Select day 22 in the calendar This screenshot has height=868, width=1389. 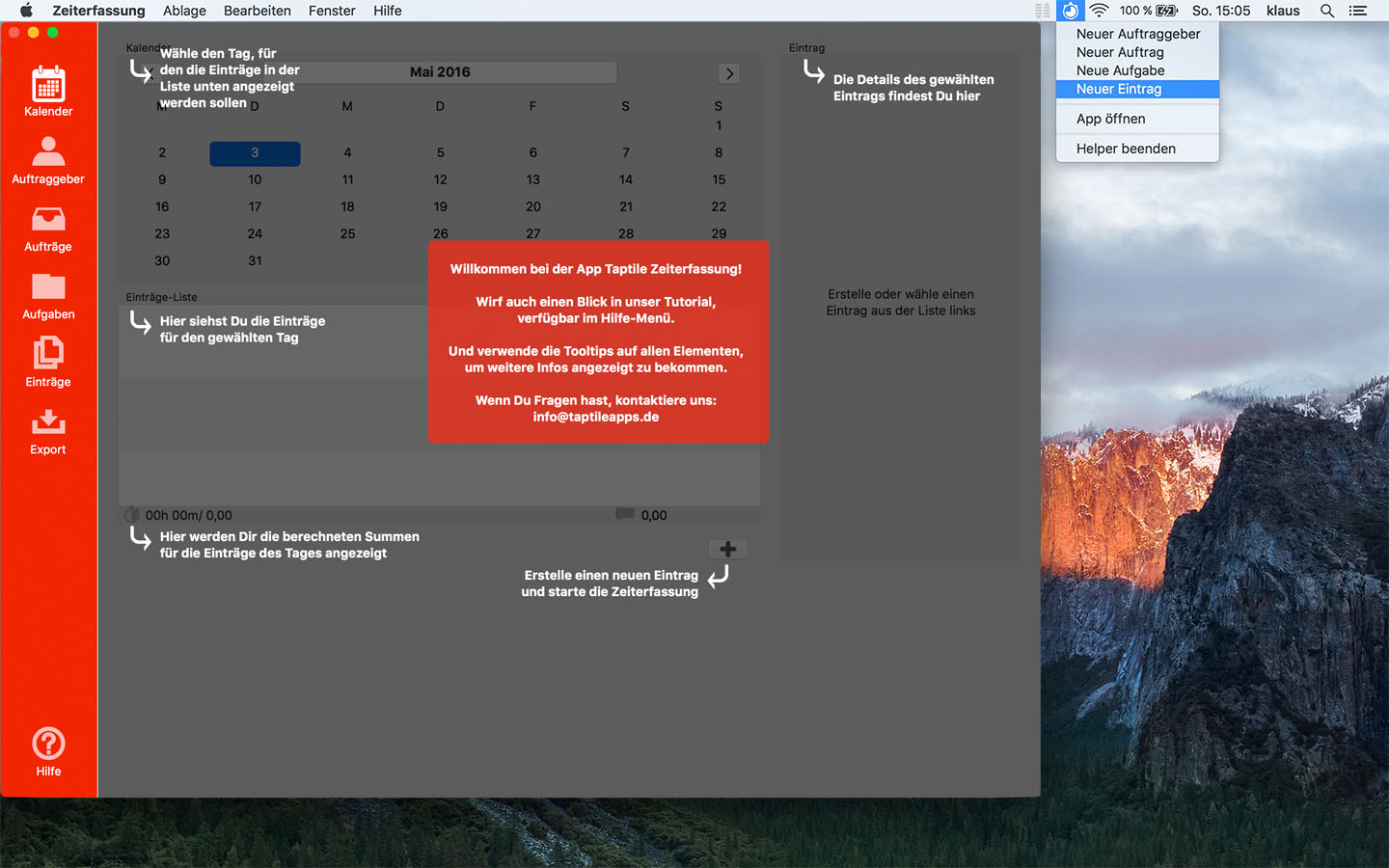click(719, 206)
